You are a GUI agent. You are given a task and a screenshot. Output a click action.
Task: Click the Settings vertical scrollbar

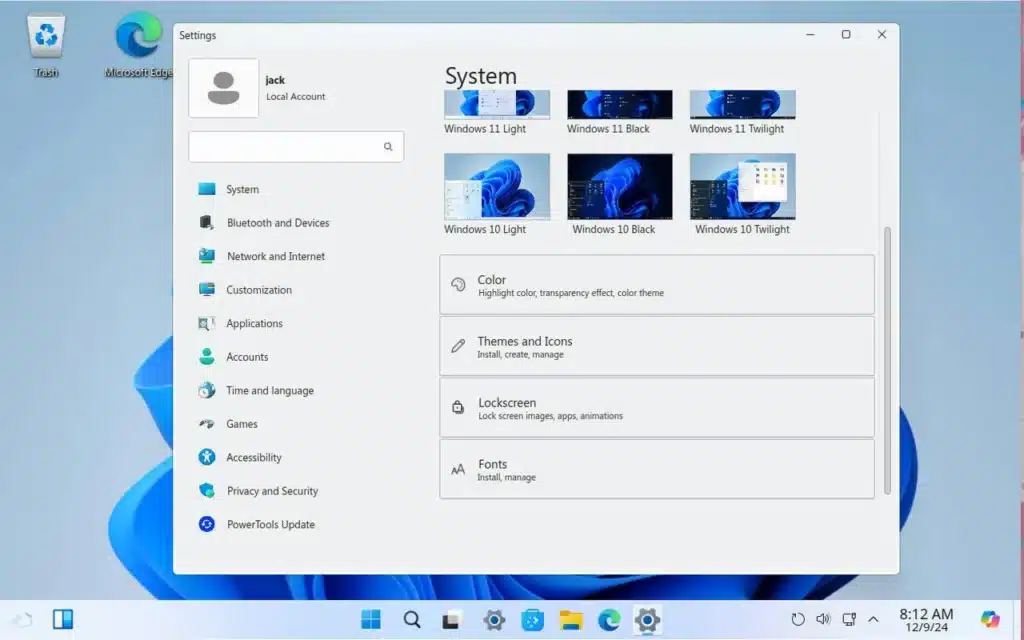pyautogui.click(x=887, y=360)
